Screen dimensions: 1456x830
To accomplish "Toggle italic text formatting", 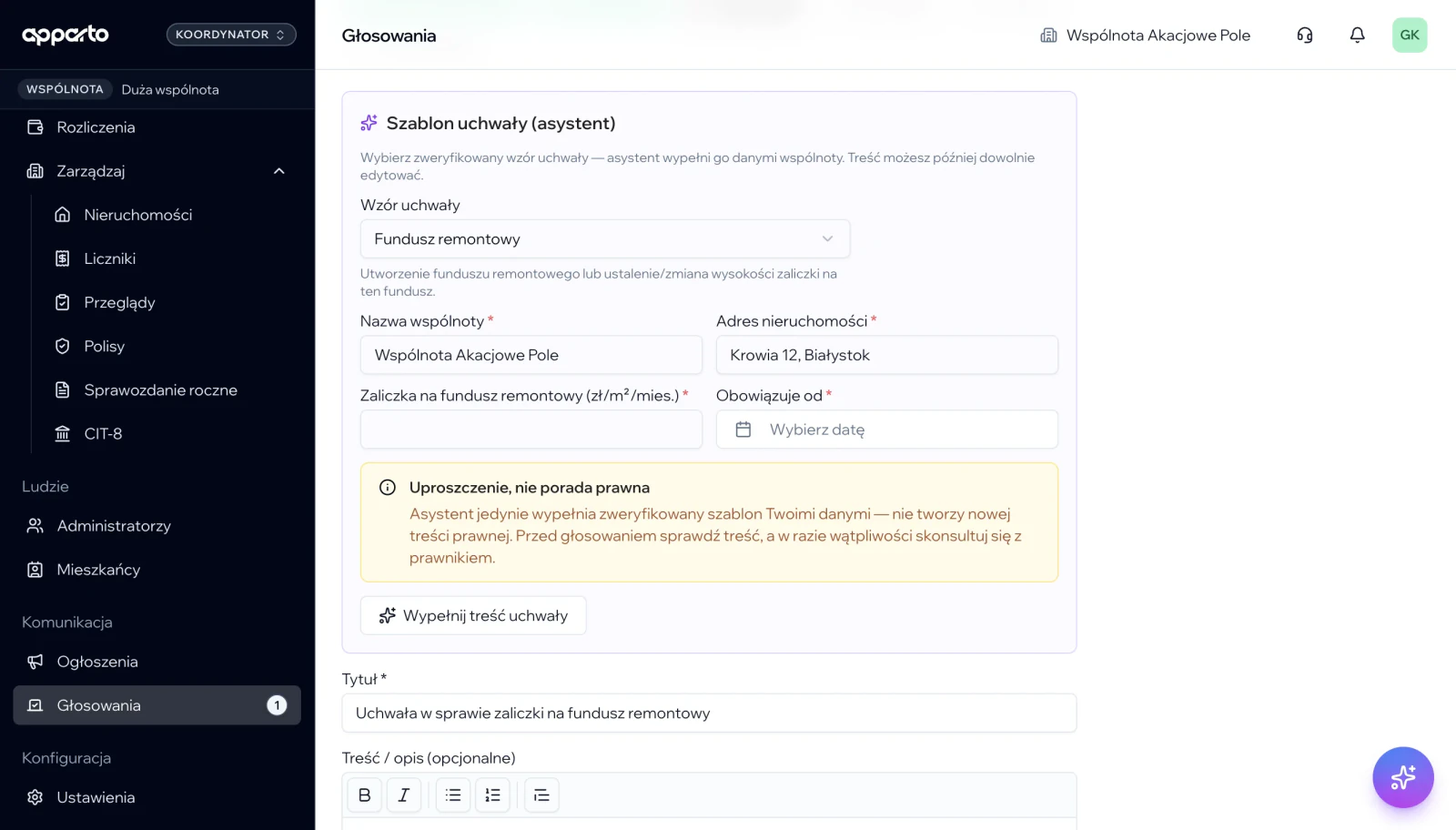I will (x=404, y=795).
